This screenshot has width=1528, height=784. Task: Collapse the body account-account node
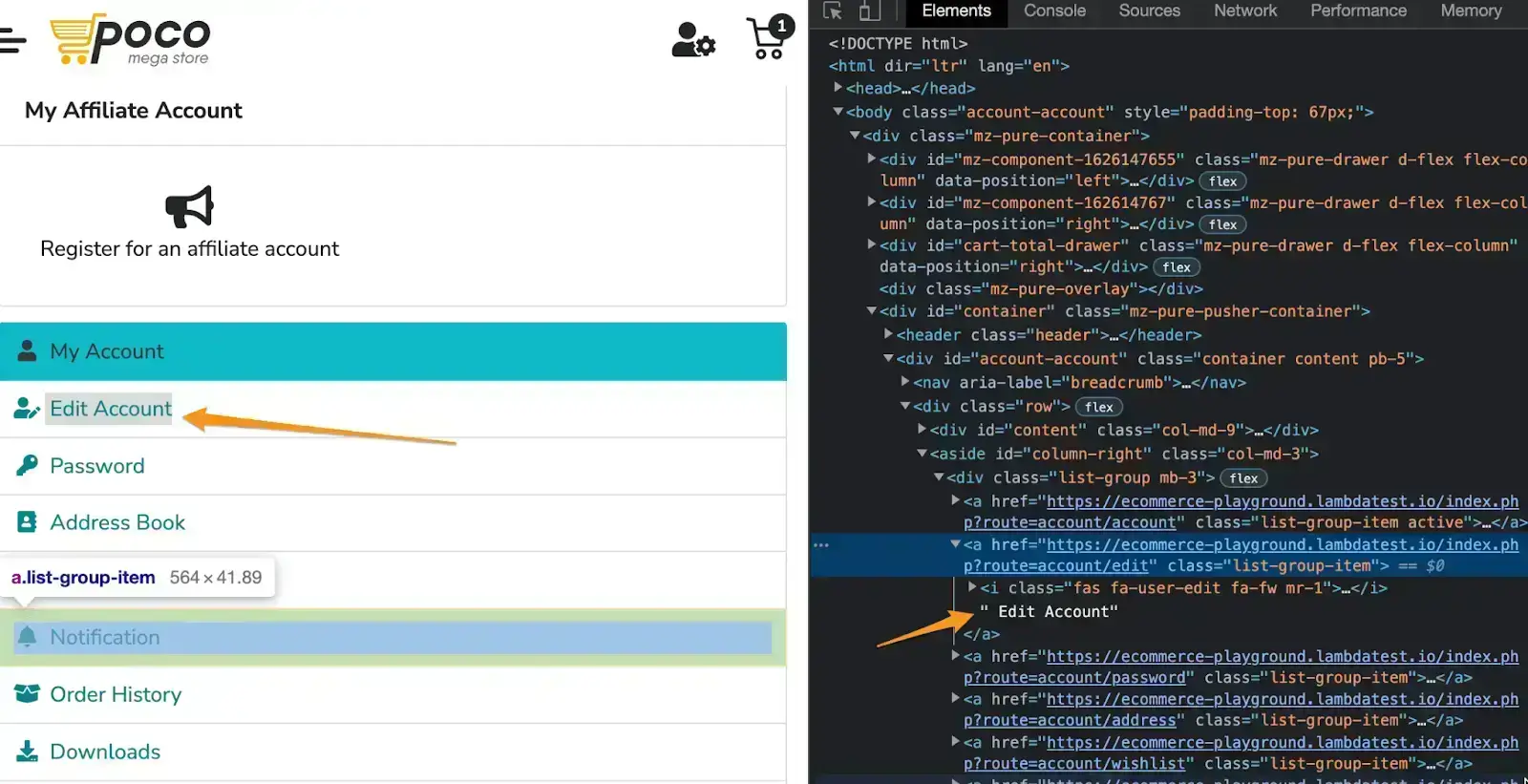838,112
